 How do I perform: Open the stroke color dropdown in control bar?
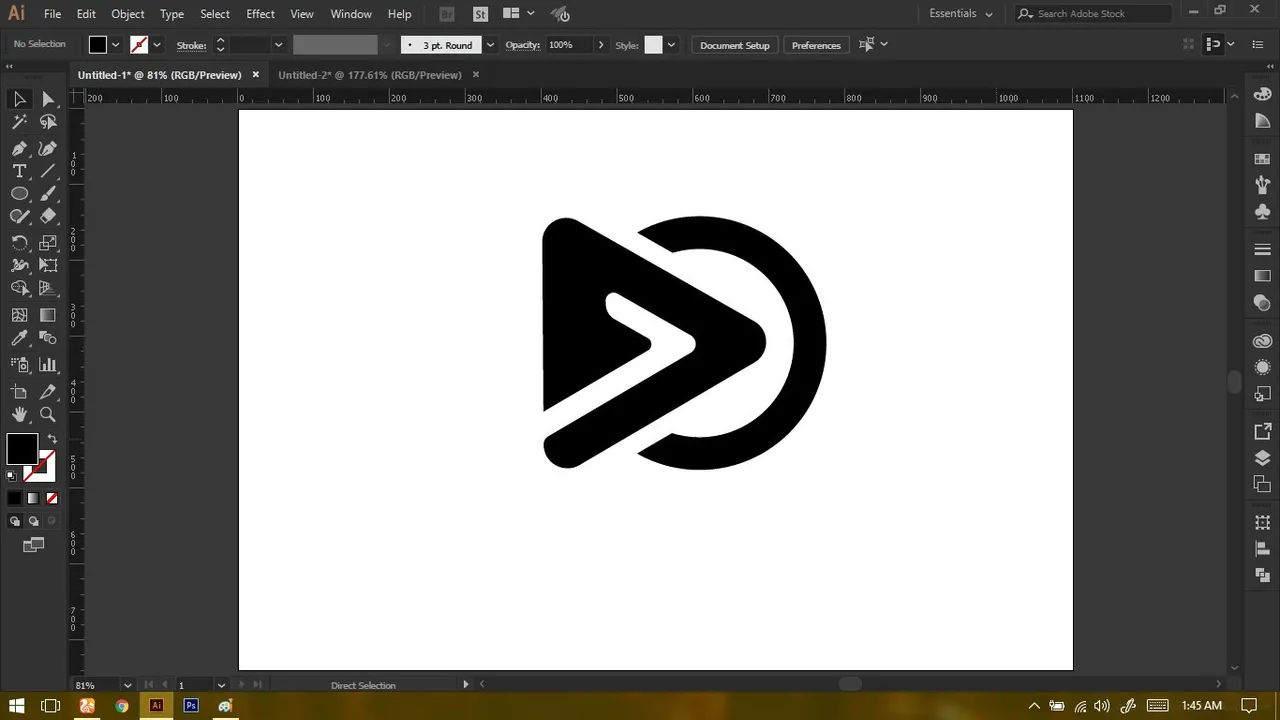[157, 45]
